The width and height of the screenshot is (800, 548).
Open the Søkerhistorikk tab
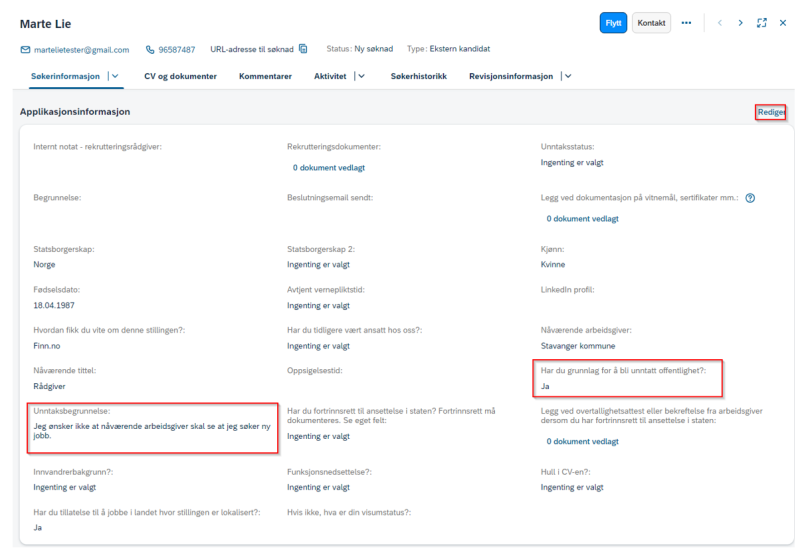pyautogui.click(x=419, y=76)
